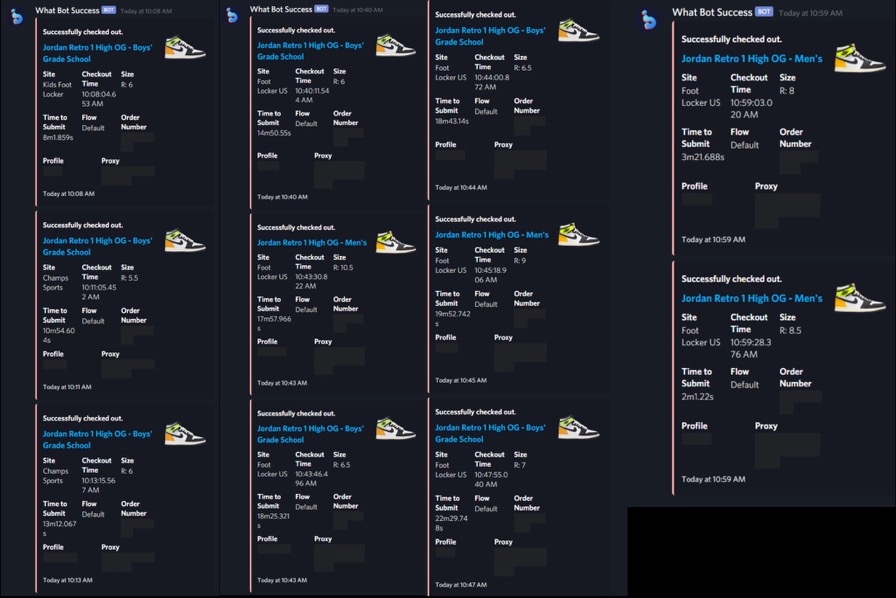Open Jordan Retro link in the 18m25.321s card
The height and width of the screenshot is (598, 896).
(x=310, y=434)
